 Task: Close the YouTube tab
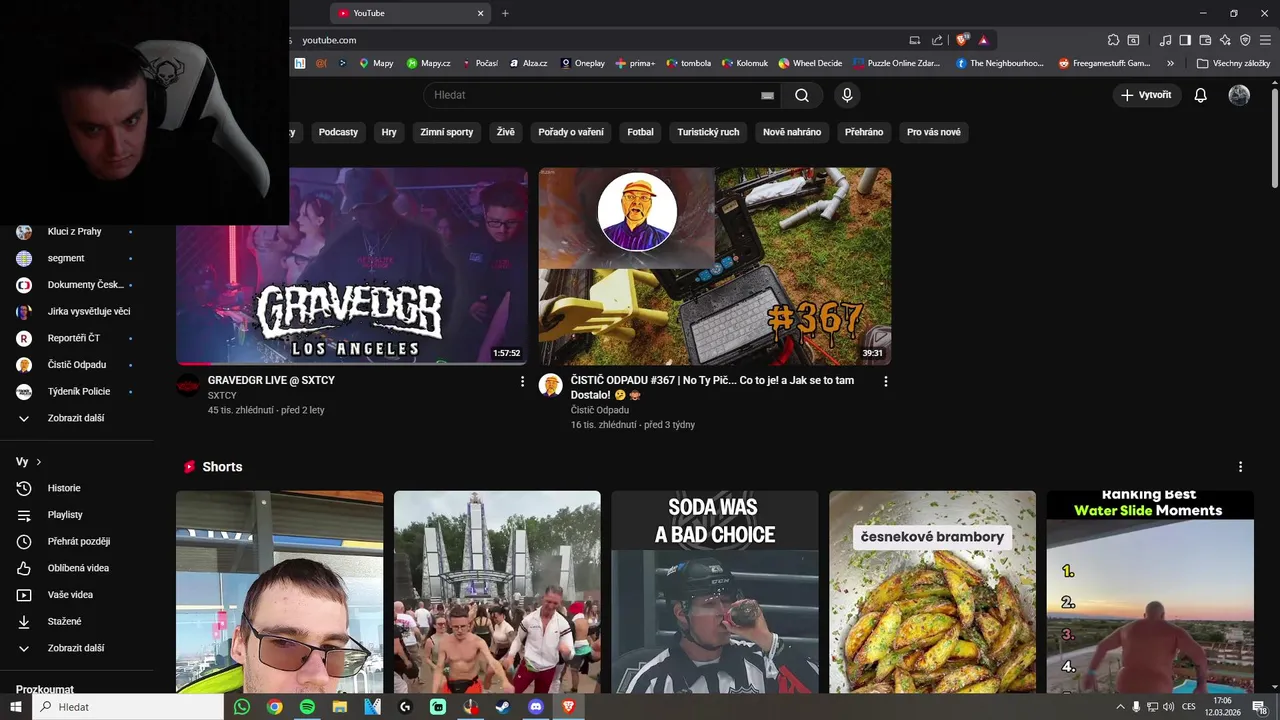(x=480, y=13)
